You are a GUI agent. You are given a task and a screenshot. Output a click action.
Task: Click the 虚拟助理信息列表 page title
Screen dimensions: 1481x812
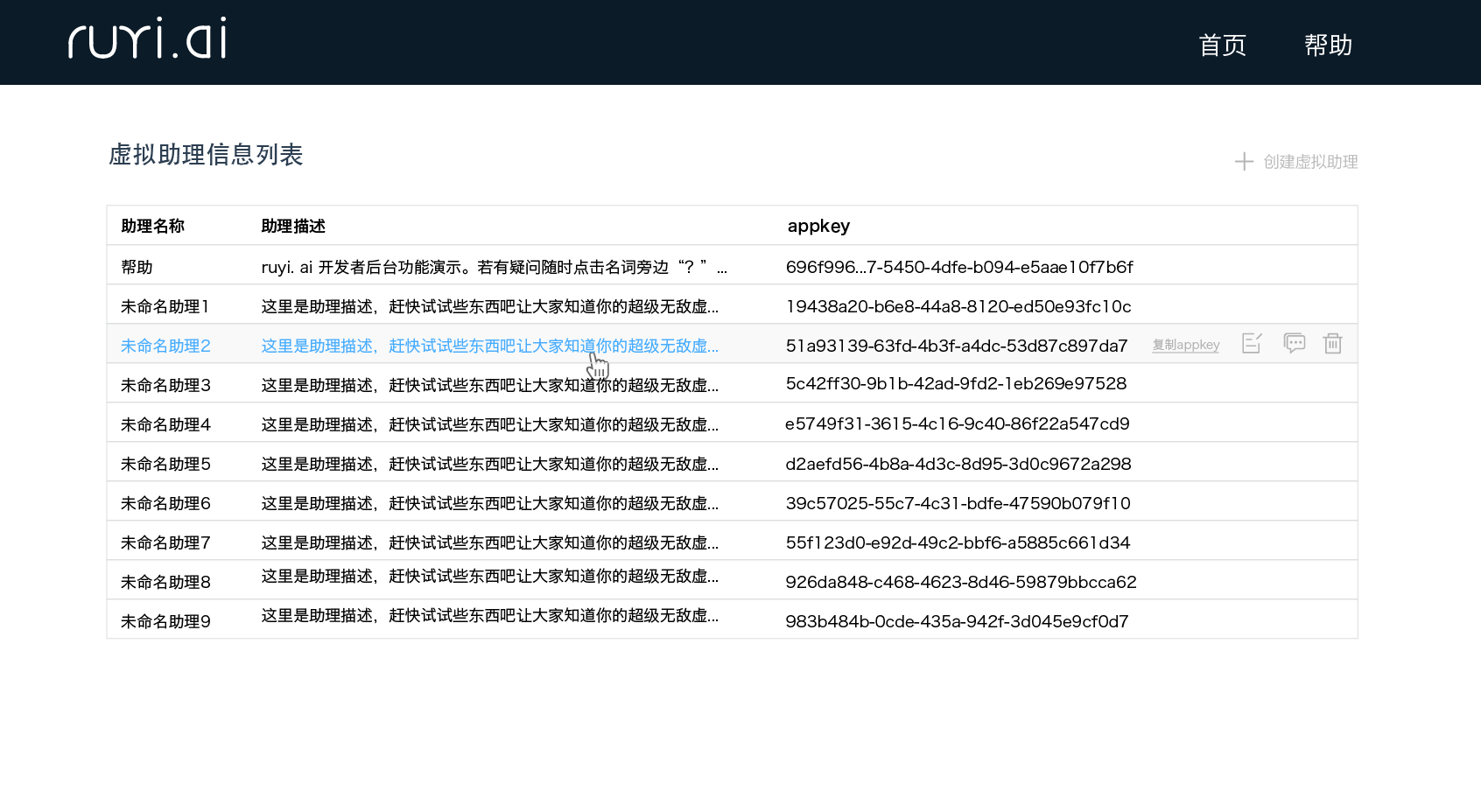point(206,155)
